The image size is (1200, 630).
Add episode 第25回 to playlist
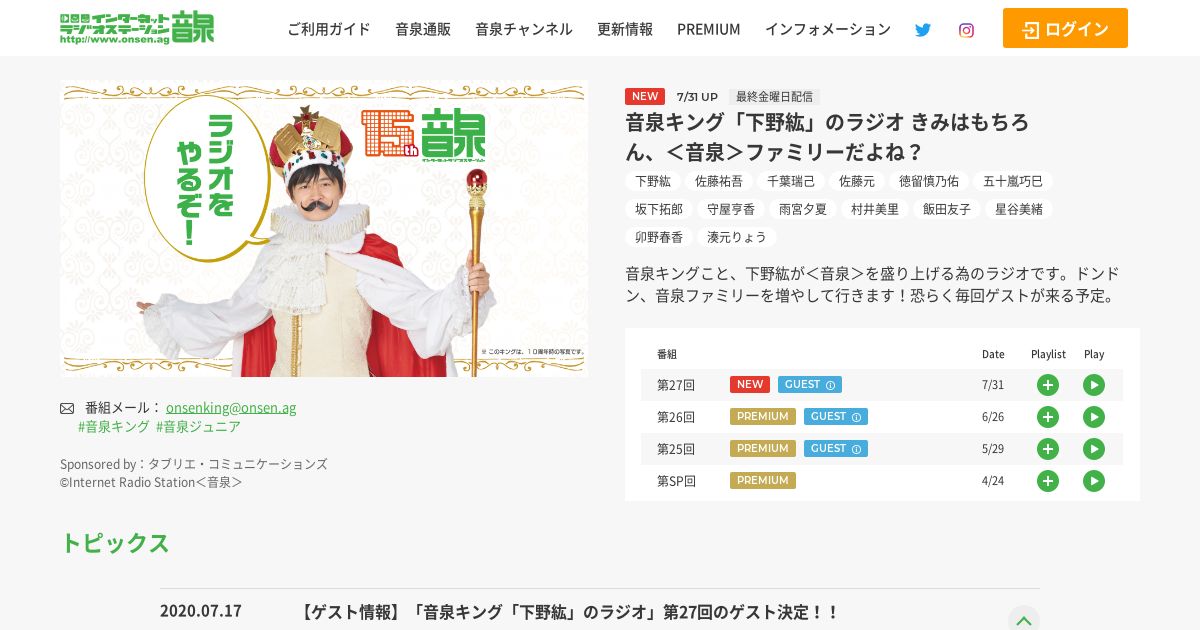point(1047,449)
